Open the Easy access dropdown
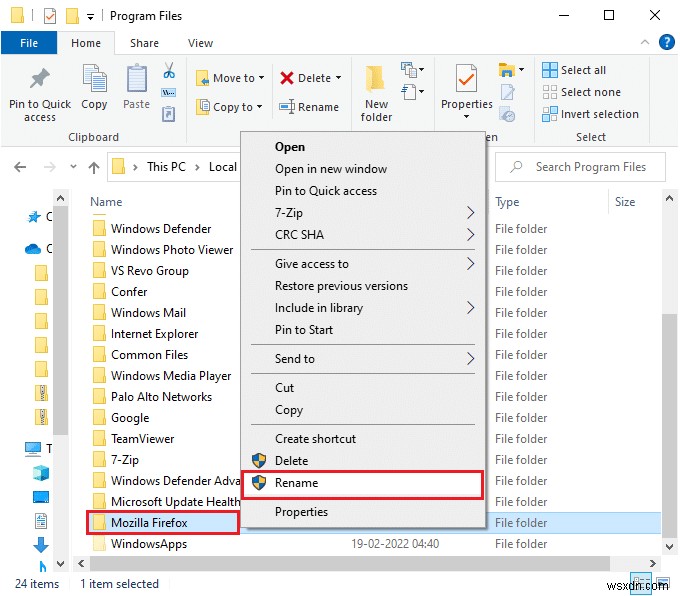680x596 pixels. tap(412, 92)
